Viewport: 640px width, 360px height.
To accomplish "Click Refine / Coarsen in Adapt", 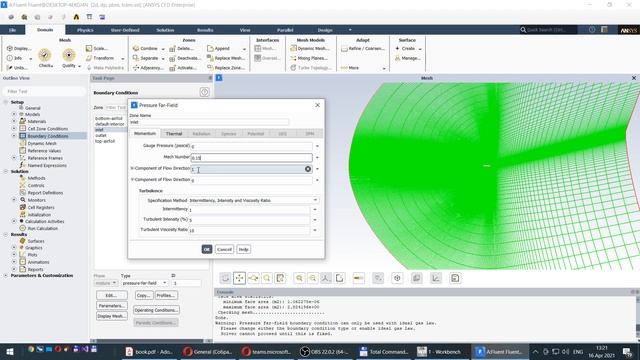I will point(362,48).
